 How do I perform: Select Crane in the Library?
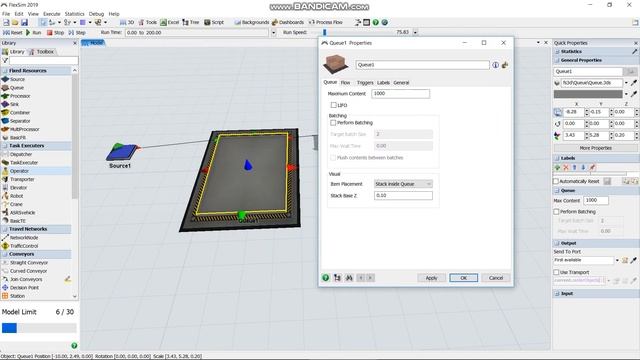point(13,204)
